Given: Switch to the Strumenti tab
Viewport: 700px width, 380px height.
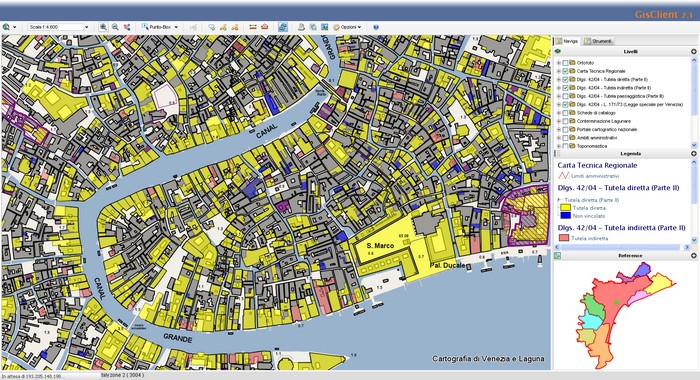Looking at the screenshot, I should click(598, 41).
